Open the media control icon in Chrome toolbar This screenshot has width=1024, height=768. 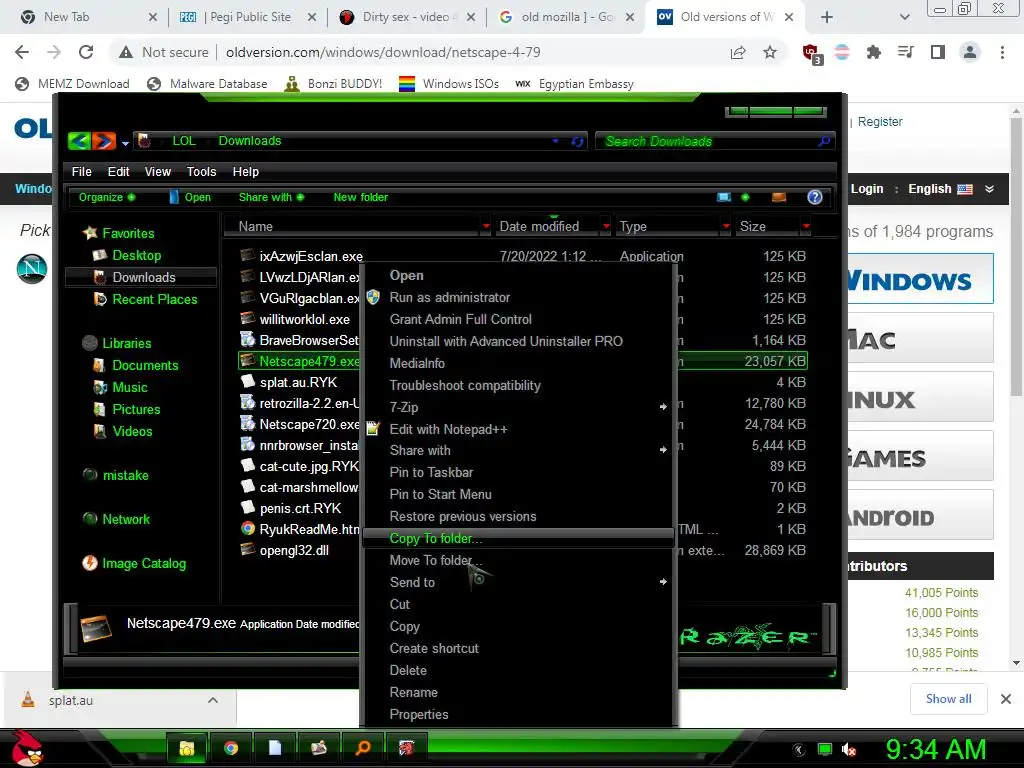coord(906,52)
